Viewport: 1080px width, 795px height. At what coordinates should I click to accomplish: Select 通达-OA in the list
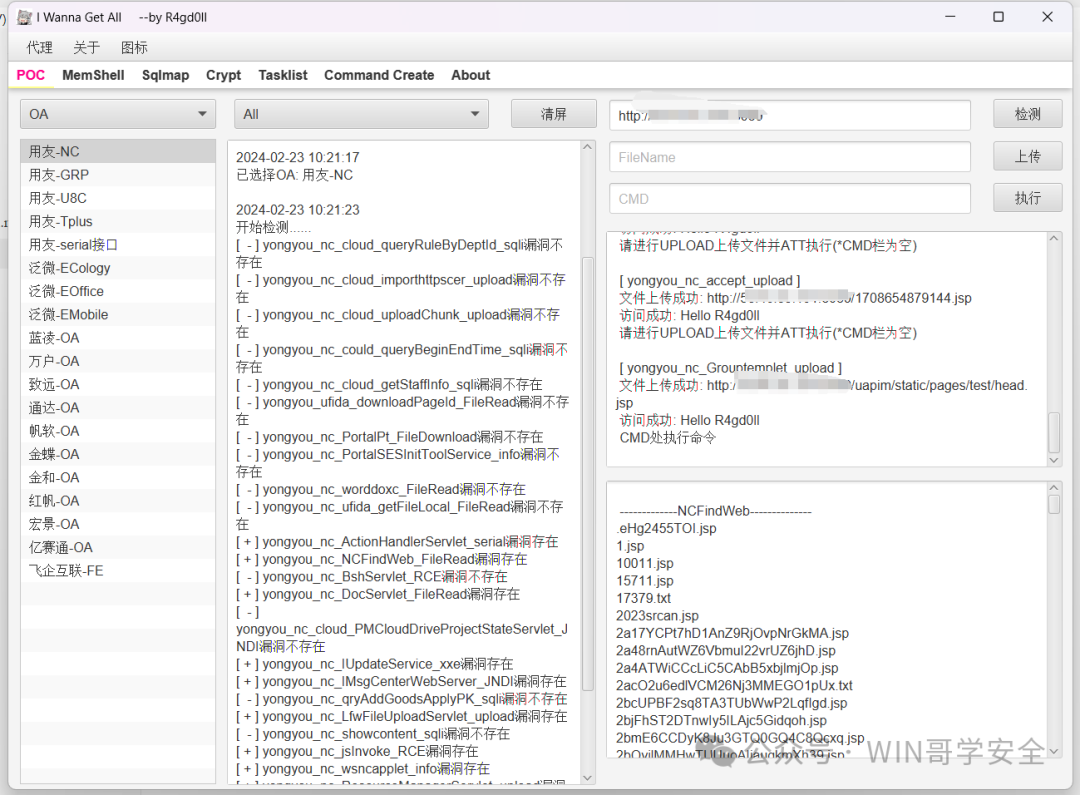[118, 408]
